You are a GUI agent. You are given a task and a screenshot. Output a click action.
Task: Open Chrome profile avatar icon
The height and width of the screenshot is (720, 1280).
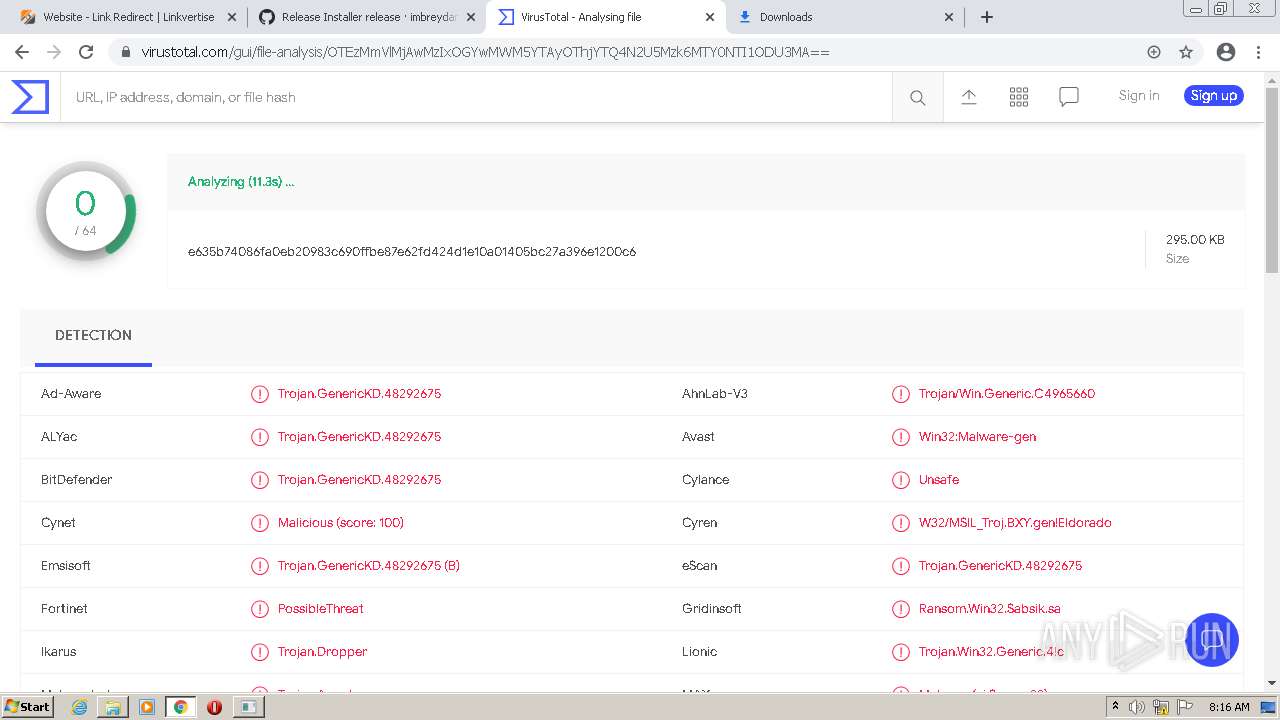(1225, 52)
